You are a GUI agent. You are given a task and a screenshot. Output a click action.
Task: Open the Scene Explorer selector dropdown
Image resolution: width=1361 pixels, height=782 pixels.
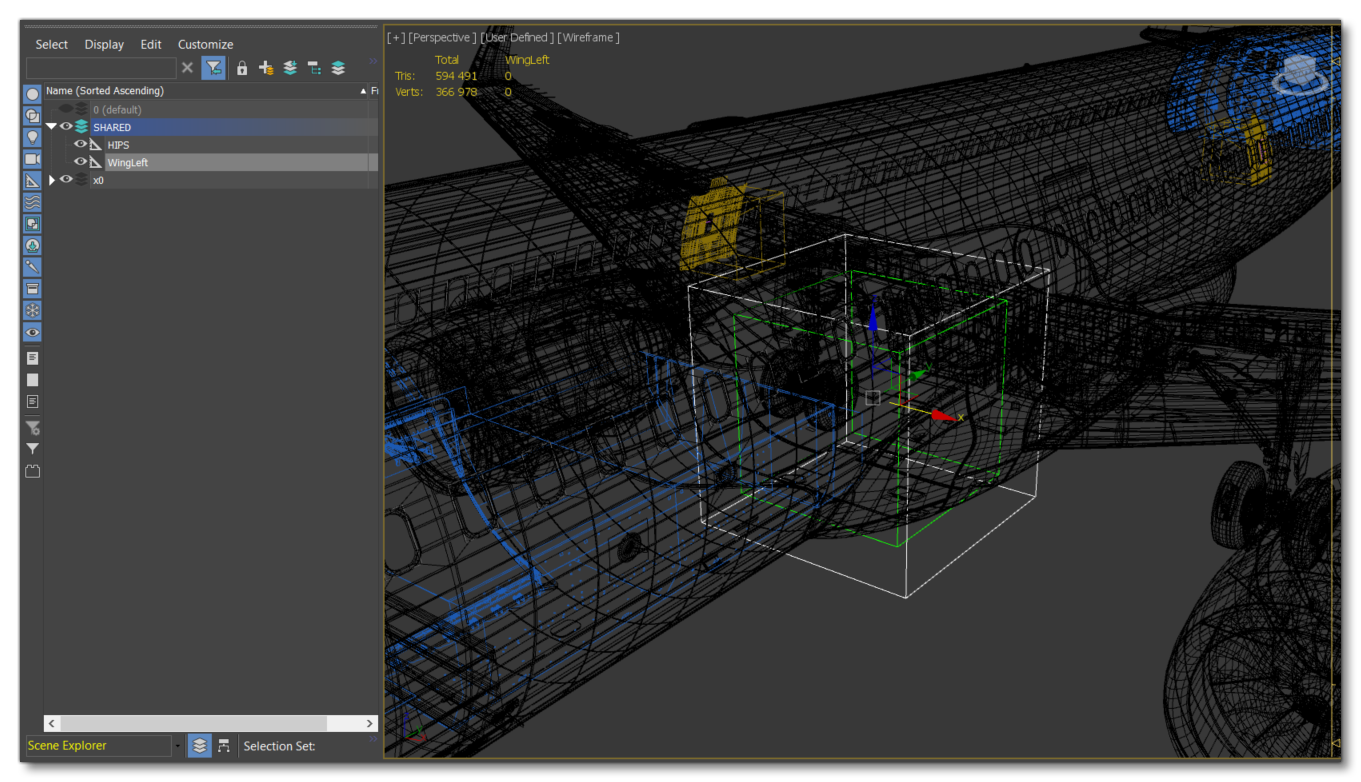point(178,745)
